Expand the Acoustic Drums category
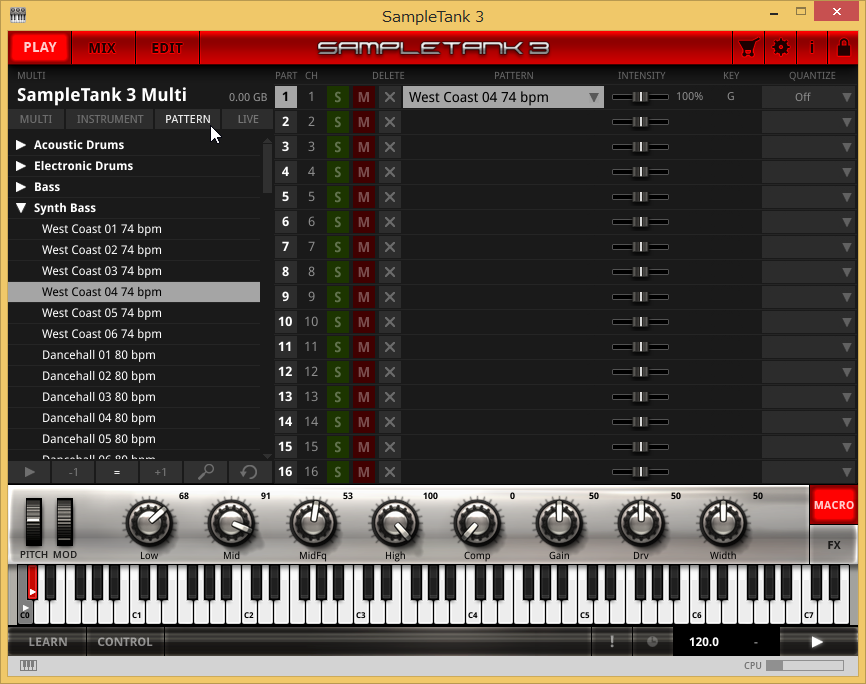The height and width of the screenshot is (684, 866). (21, 145)
